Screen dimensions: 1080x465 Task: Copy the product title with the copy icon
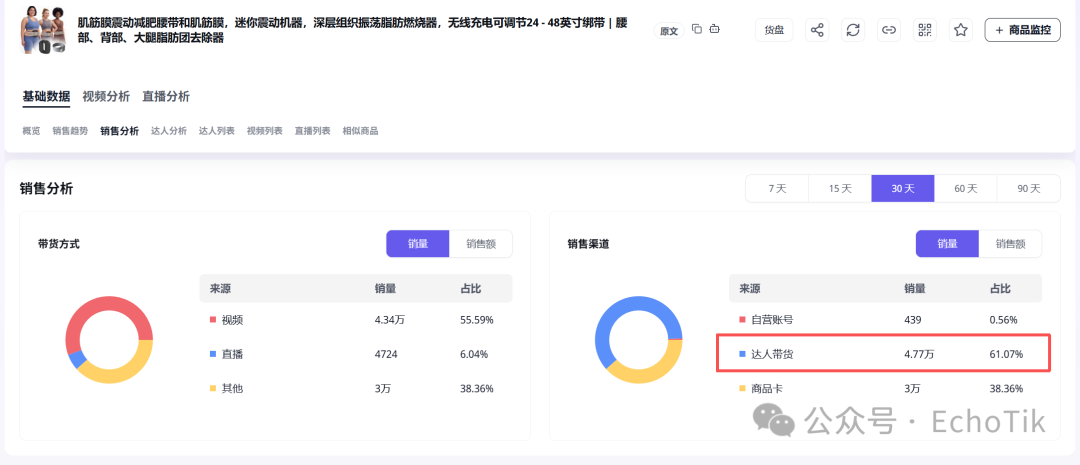tap(697, 29)
